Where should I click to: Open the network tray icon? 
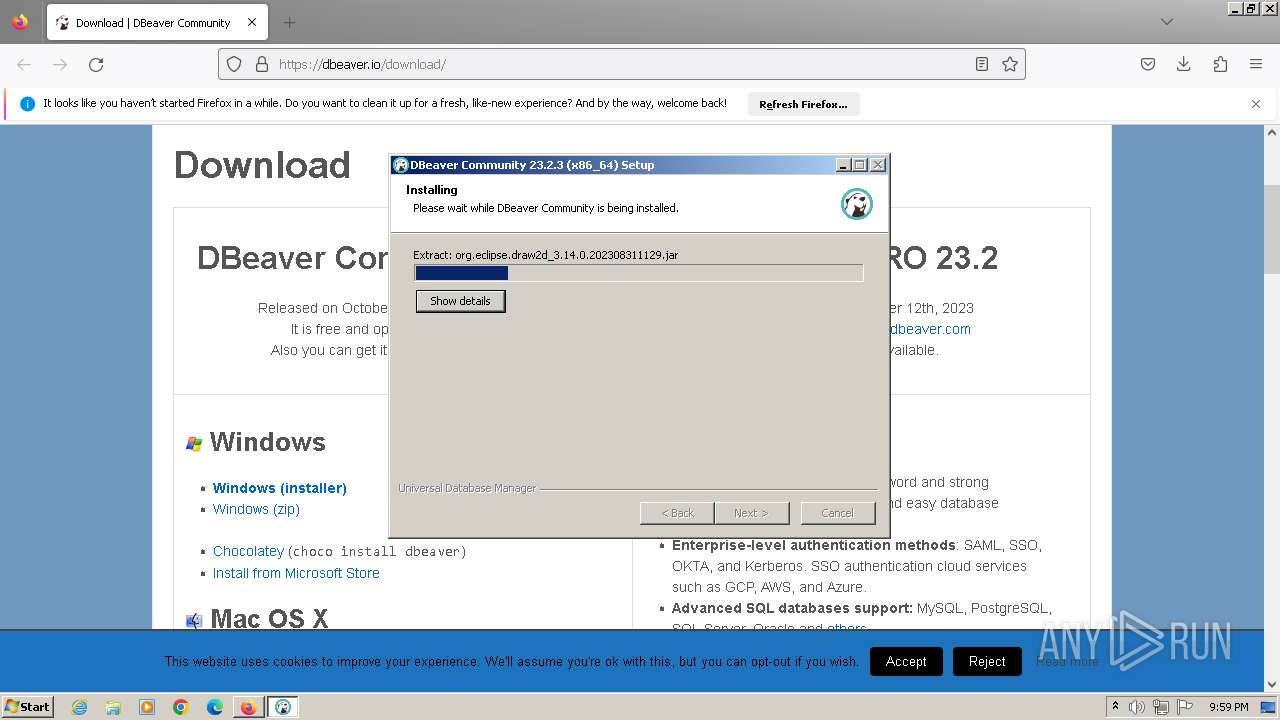pos(1161,707)
